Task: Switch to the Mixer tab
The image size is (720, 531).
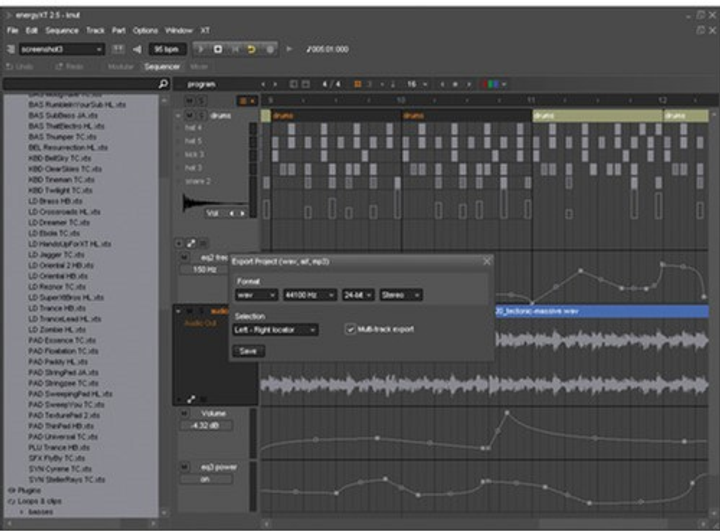Action: 199,67
